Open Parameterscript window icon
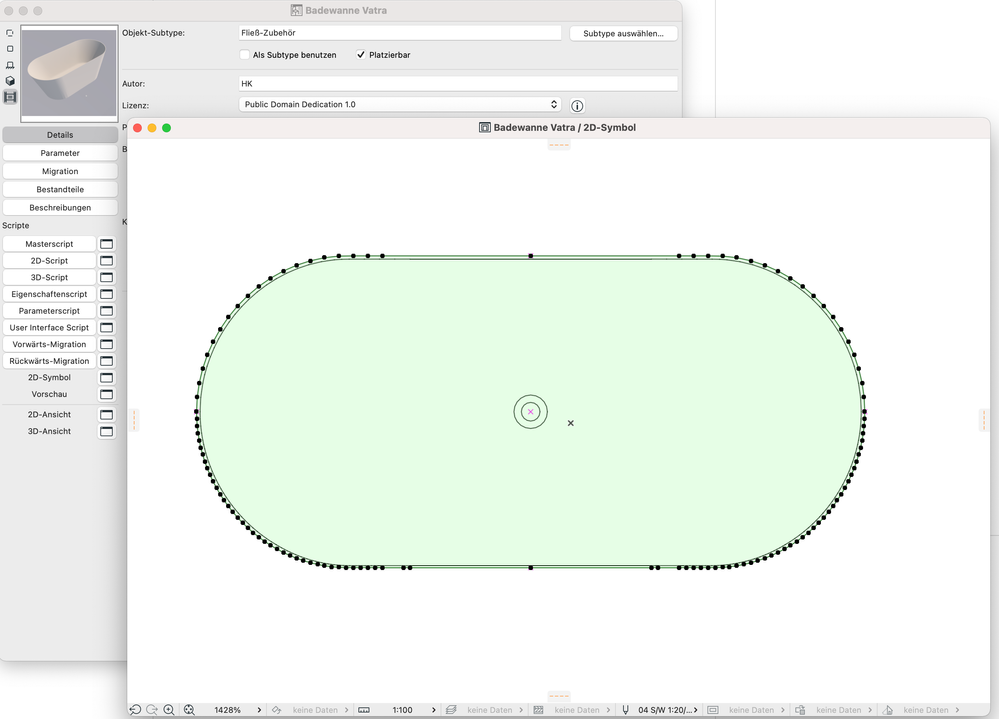 107,311
